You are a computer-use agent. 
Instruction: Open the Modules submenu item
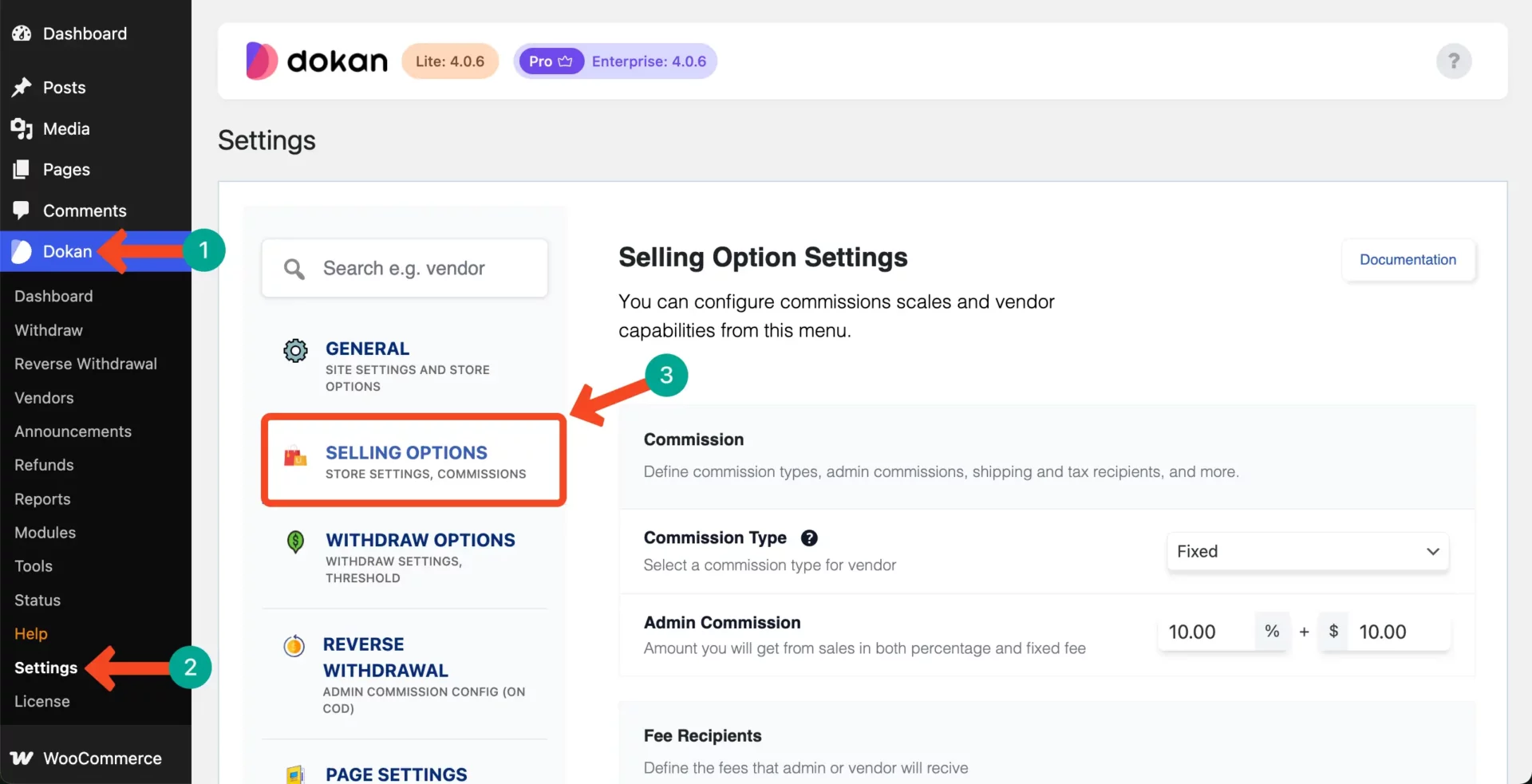(45, 533)
